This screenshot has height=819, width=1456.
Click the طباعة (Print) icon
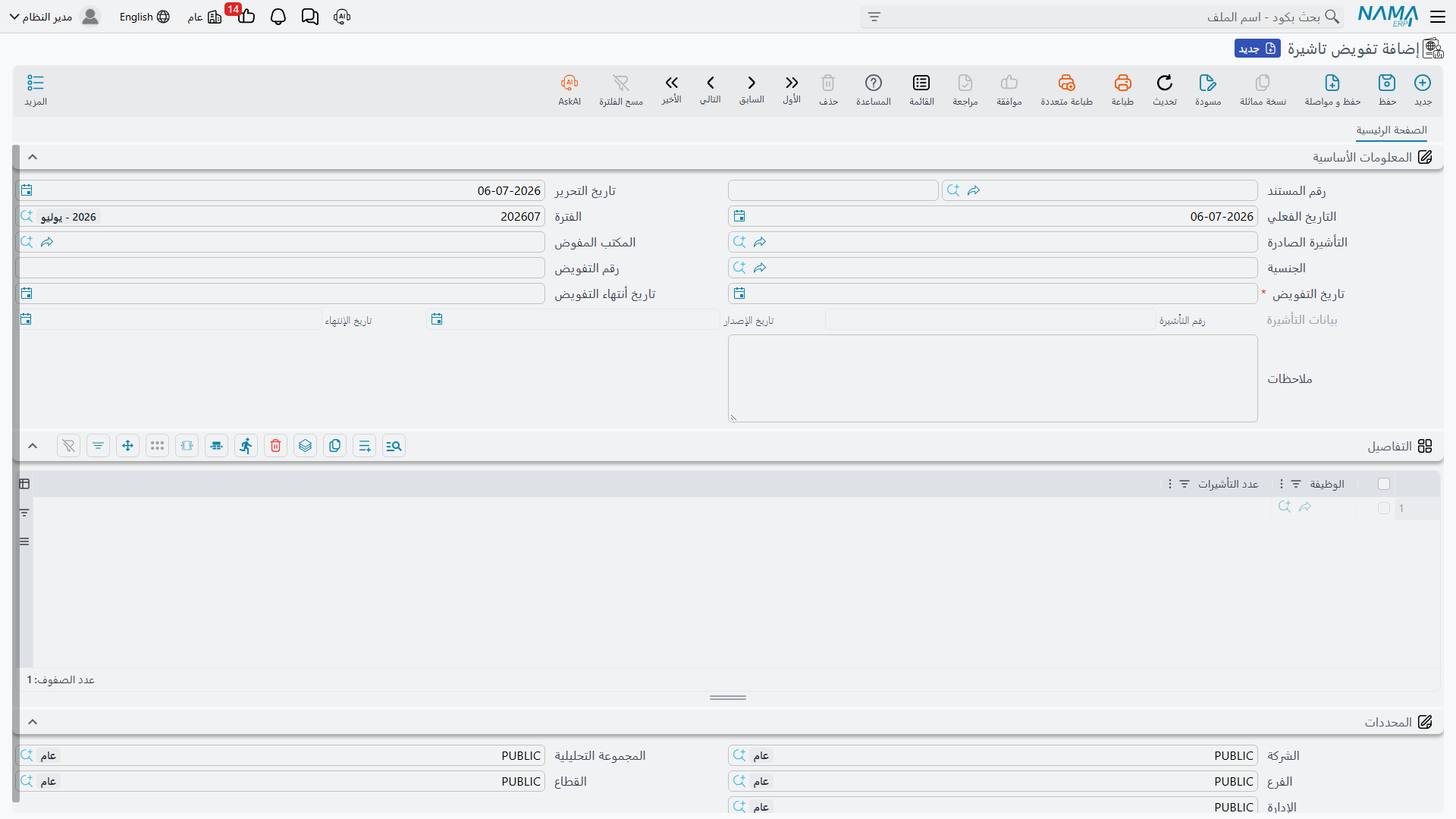[1122, 83]
